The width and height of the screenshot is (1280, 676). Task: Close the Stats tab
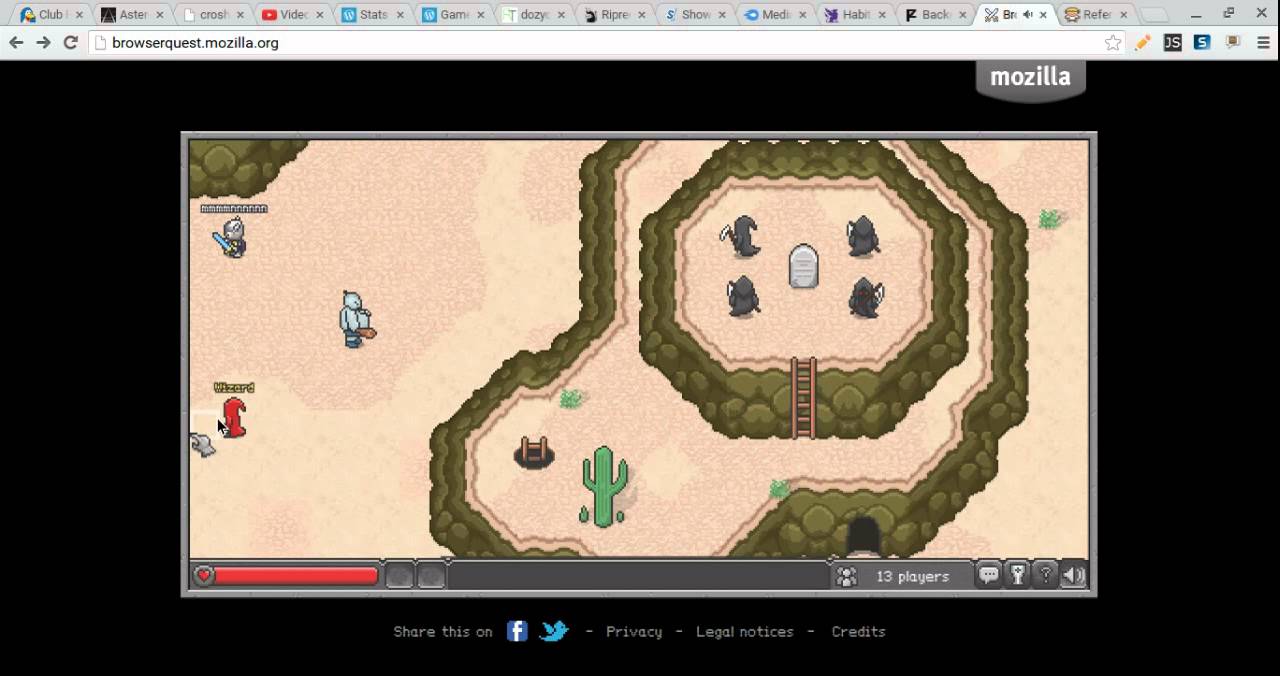pyautogui.click(x=400, y=15)
